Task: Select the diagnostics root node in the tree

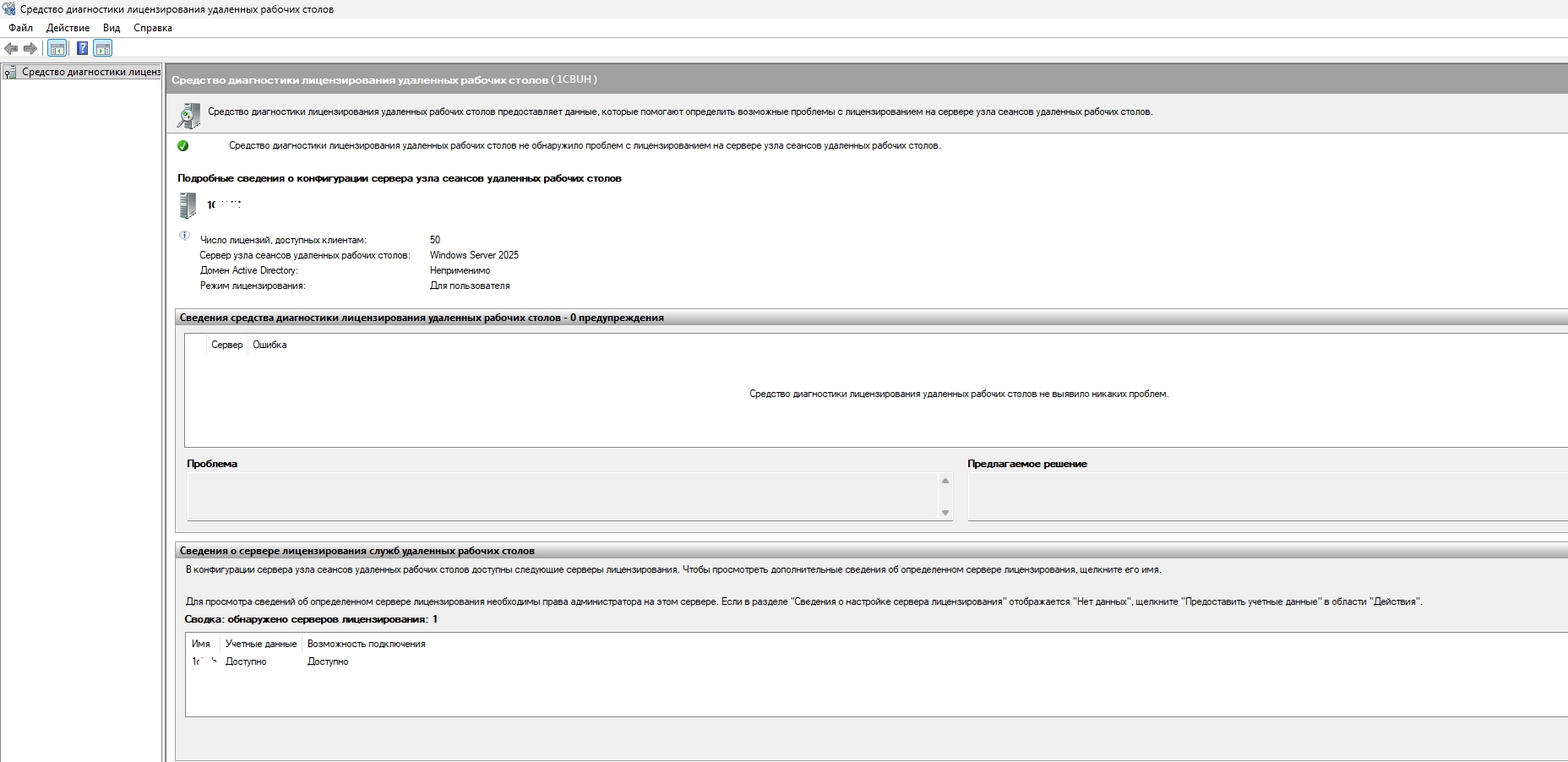Action: coord(90,72)
